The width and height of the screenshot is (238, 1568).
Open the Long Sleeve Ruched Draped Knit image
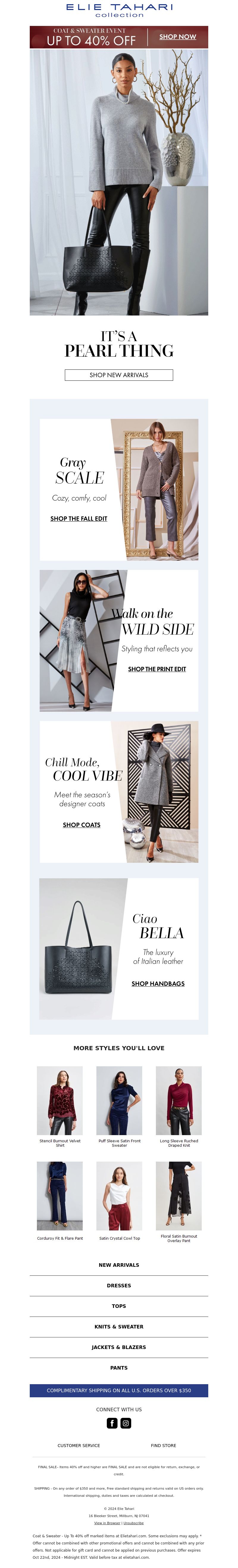(179, 1101)
